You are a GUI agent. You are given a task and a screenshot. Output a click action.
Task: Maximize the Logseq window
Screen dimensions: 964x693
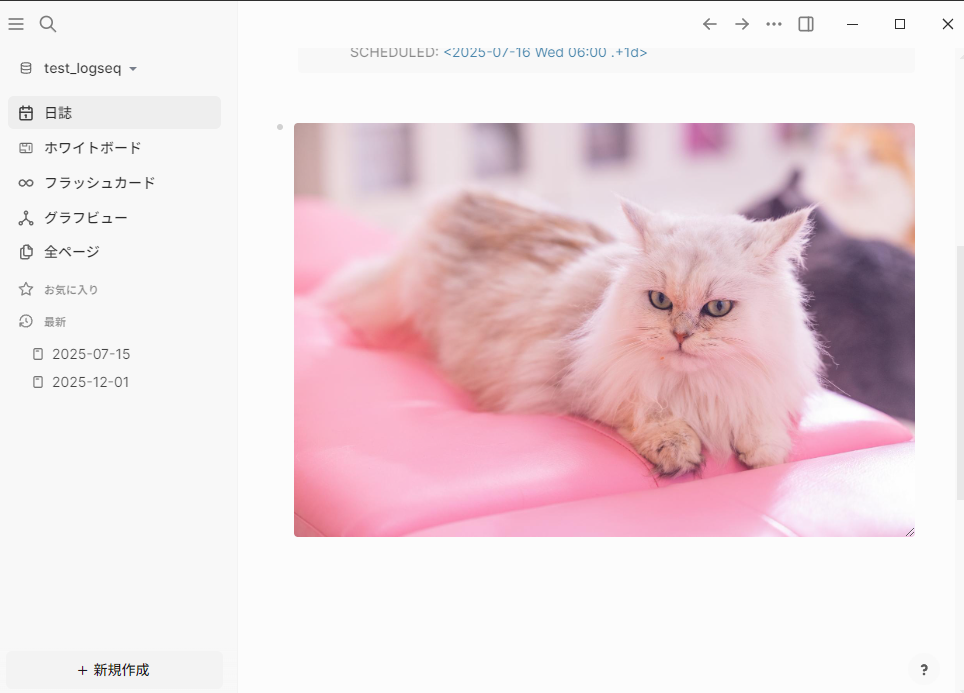coord(899,24)
